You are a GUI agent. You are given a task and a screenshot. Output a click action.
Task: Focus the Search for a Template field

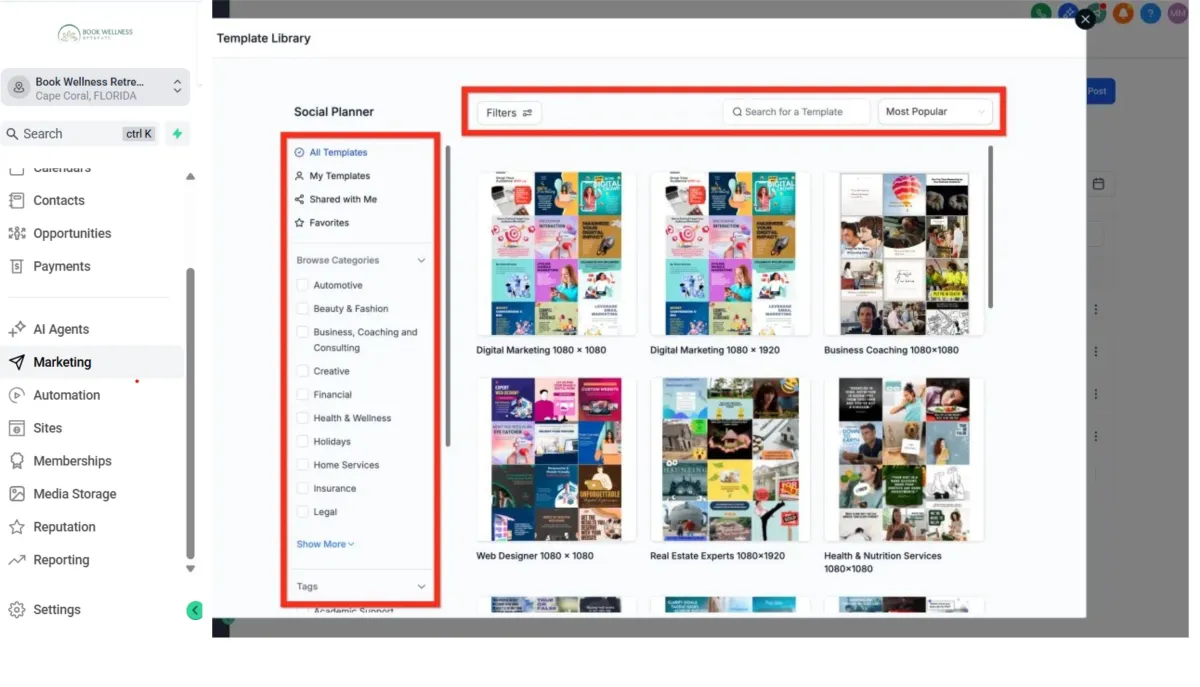point(796,112)
